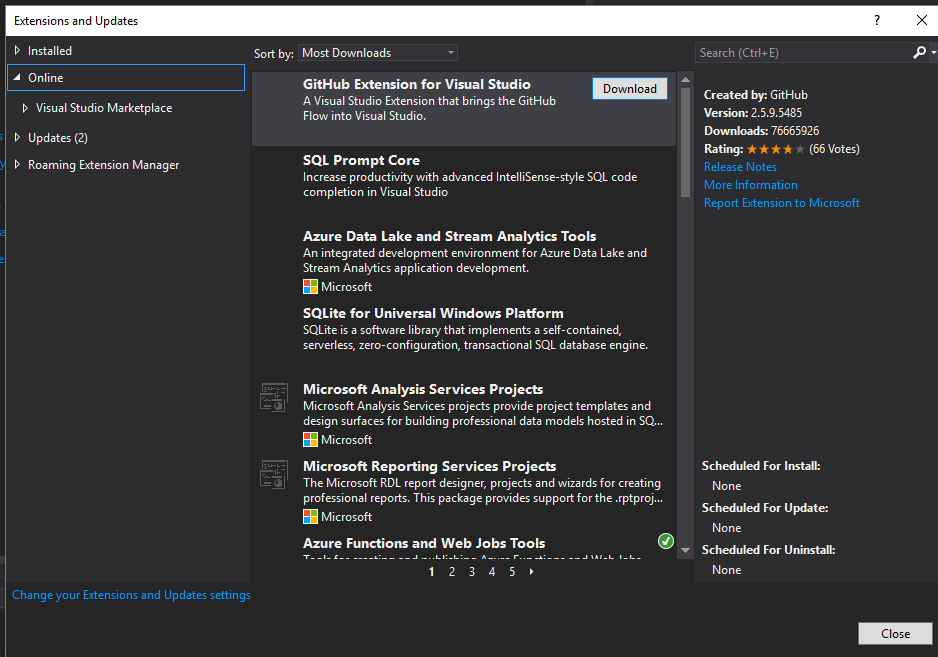
Task: Click Microsoft Analysis Services Projects extension icon
Action: [x=274, y=397]
